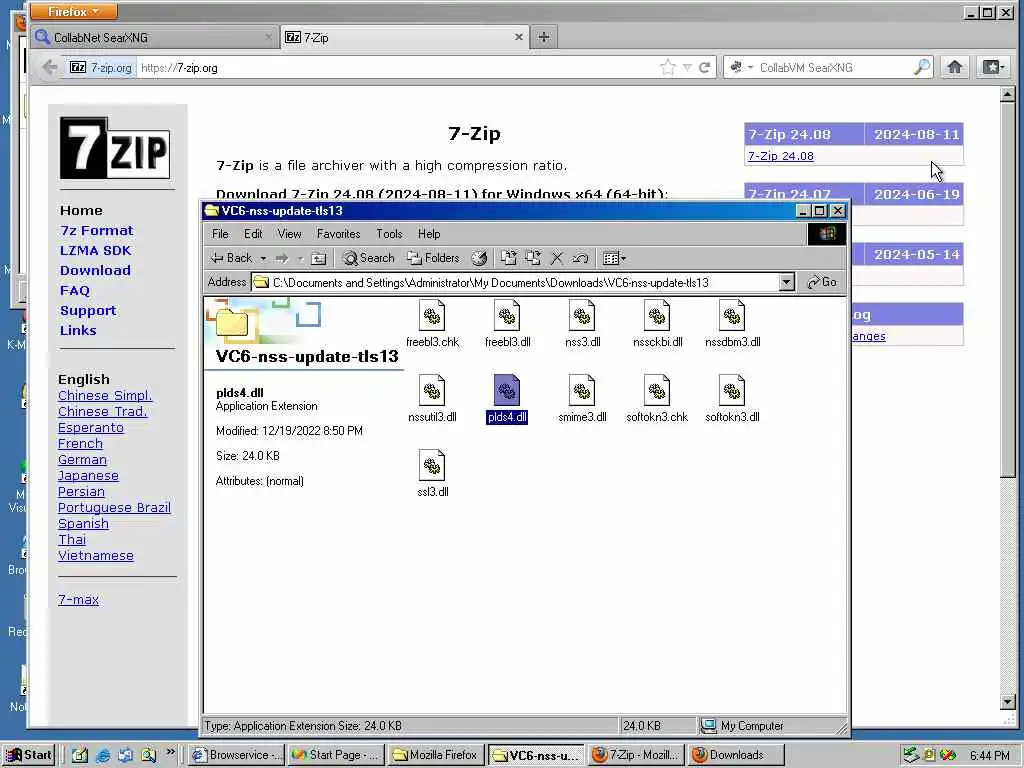1024x768 pixels.
Task: Click the Forward arrow in Explorer toolbar
Action: (281, 259)
